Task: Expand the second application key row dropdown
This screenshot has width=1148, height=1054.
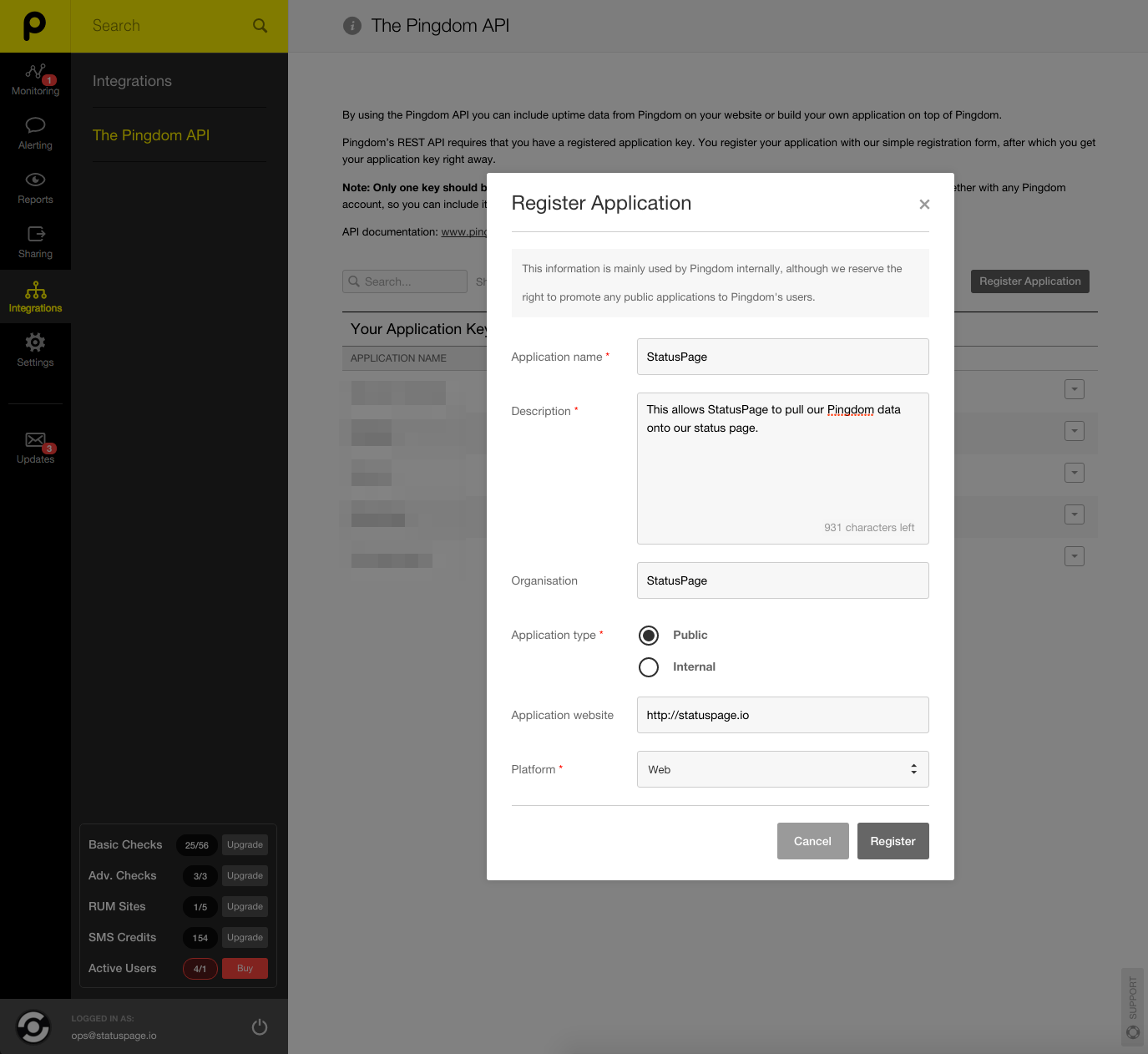Action: (x=1075, y=431)
